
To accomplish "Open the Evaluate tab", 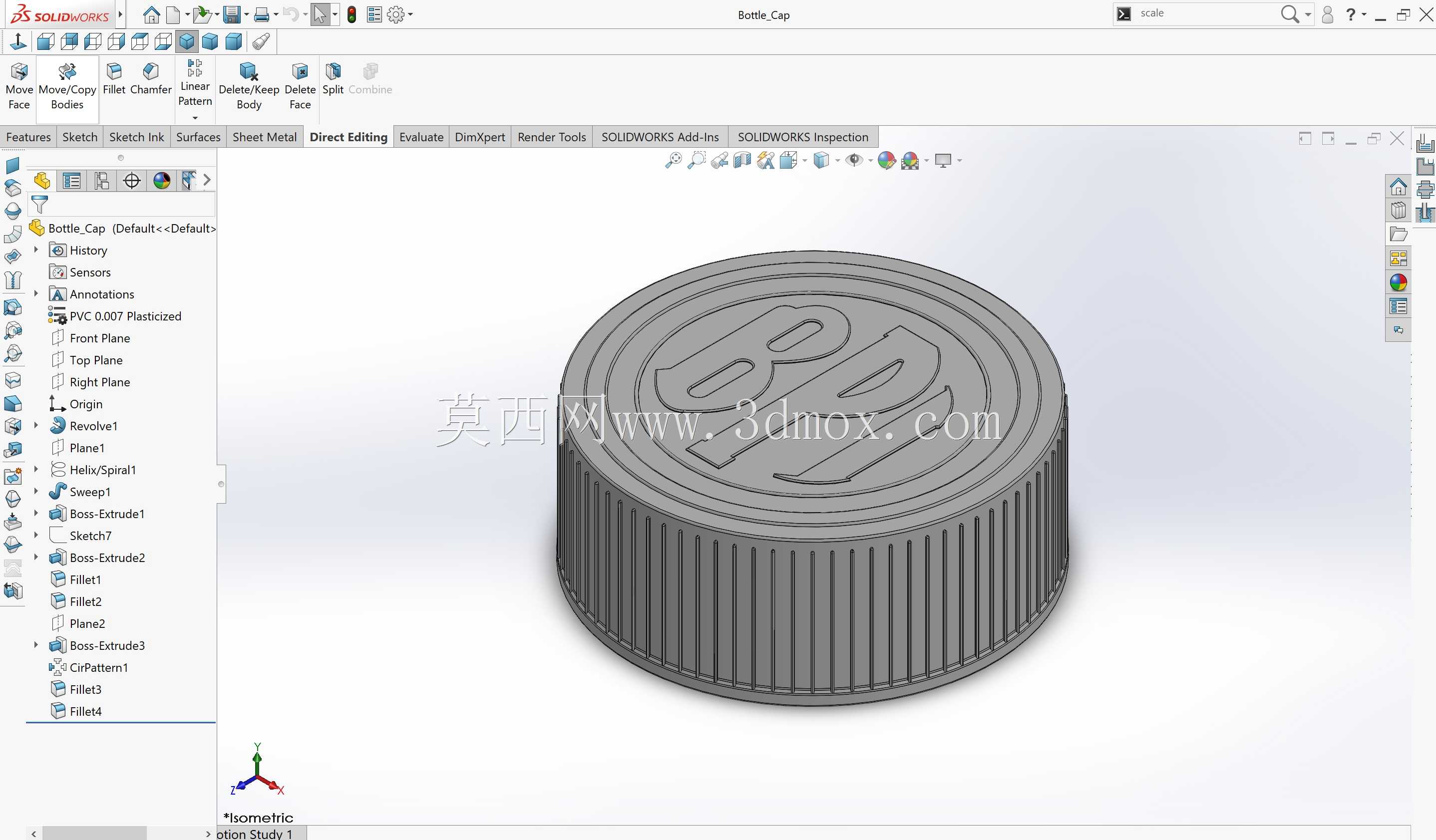I will [421, 137].
